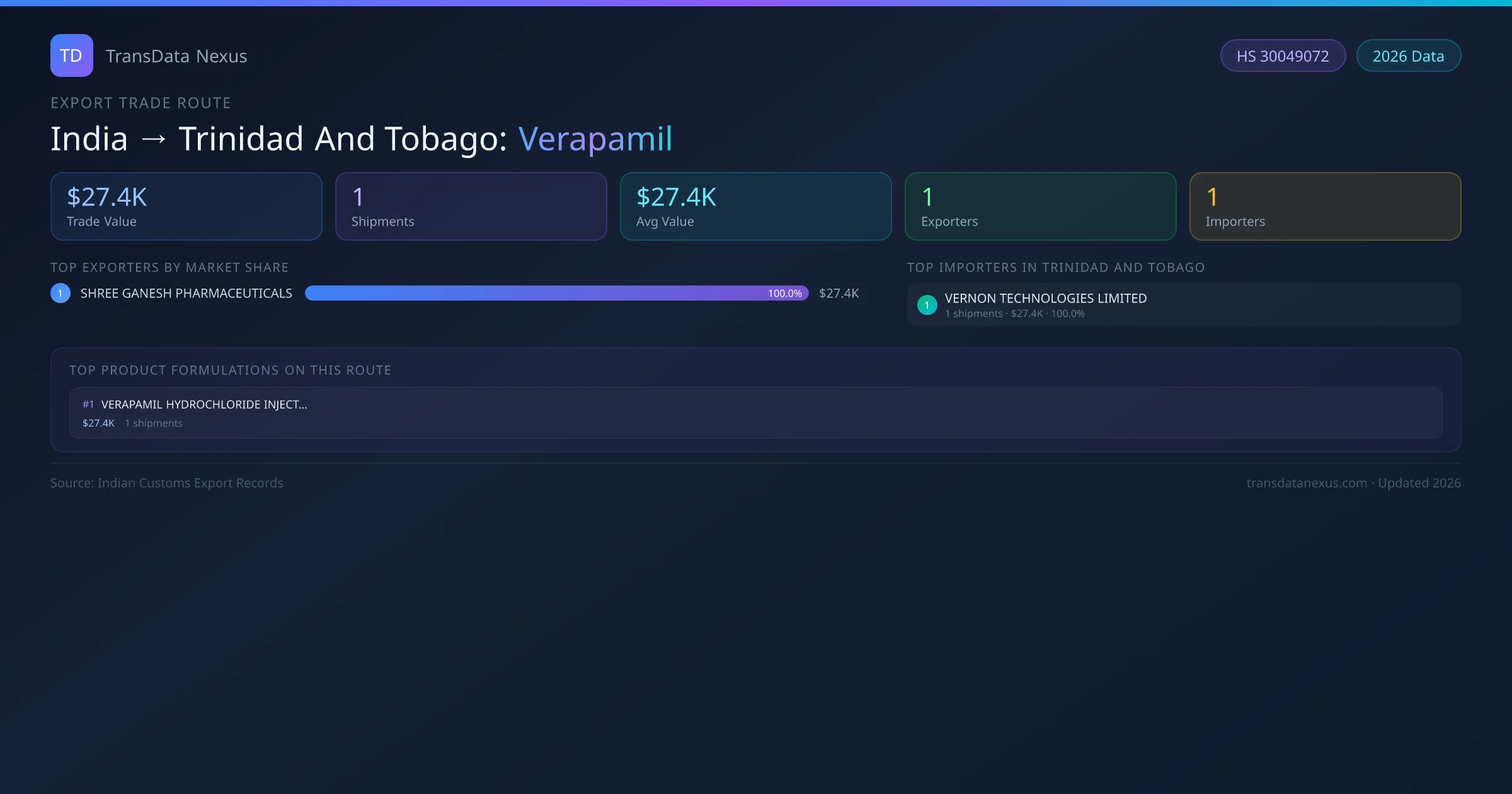Click the Indian Customs Export Records source
The width and height of the screenshot is (1512, 794).
(x=190, y=483)
